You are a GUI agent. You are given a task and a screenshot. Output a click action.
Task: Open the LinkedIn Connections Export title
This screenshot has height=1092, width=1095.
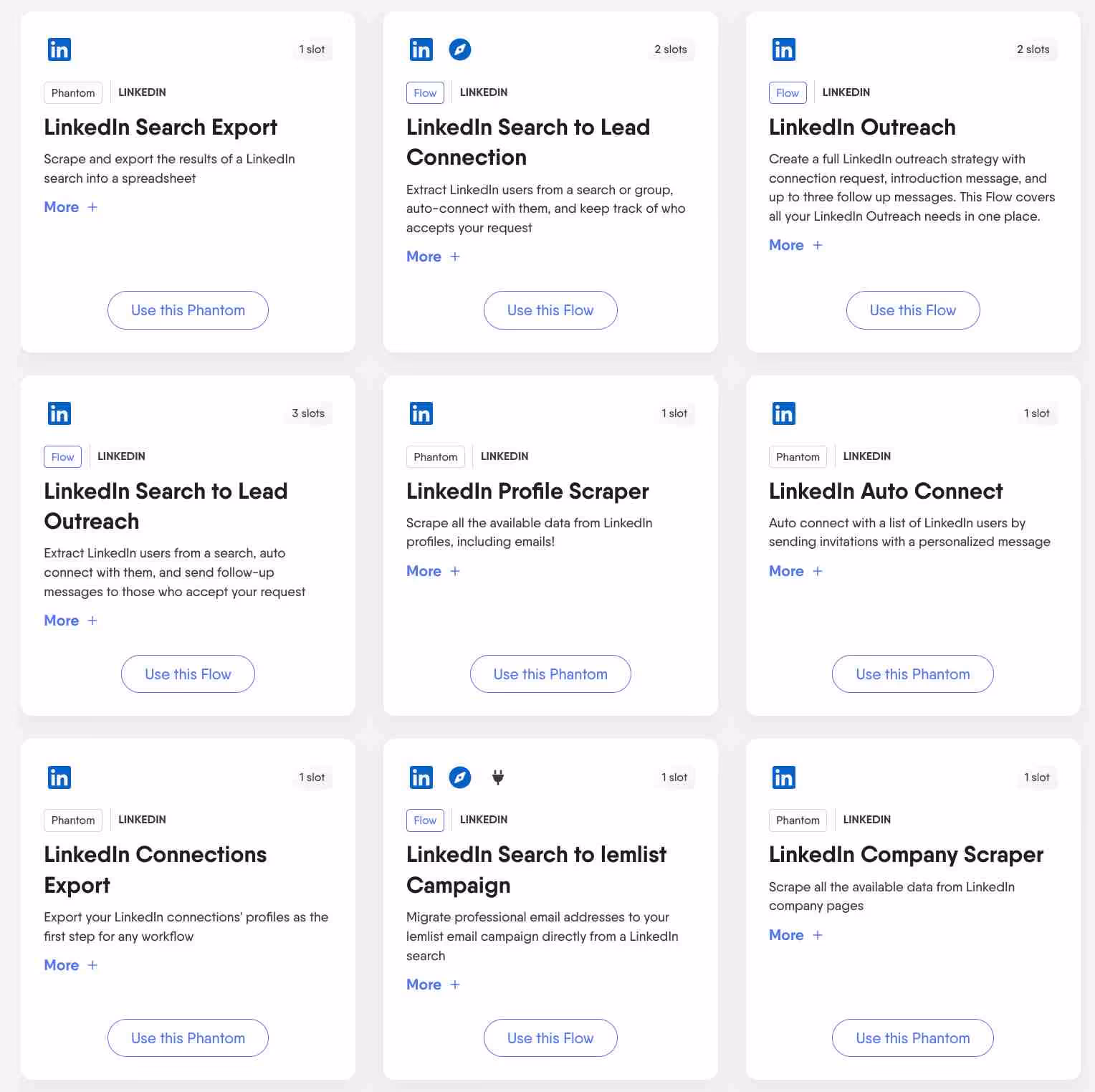(156, 869)
